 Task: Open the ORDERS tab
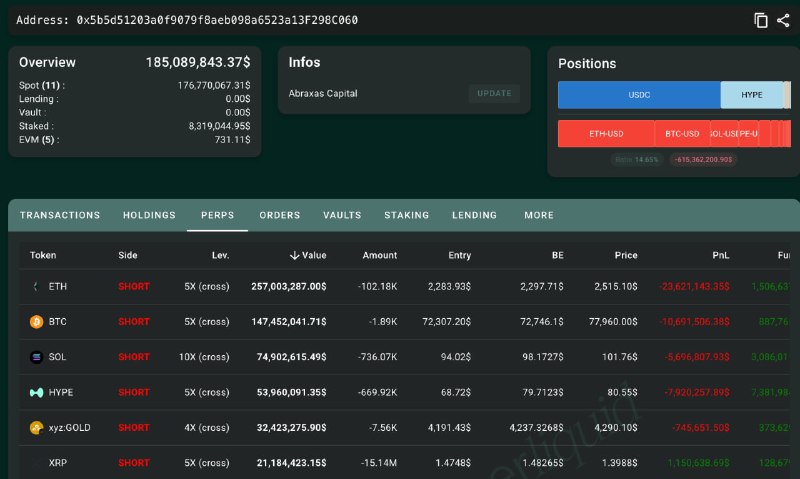tap(280, 215)
